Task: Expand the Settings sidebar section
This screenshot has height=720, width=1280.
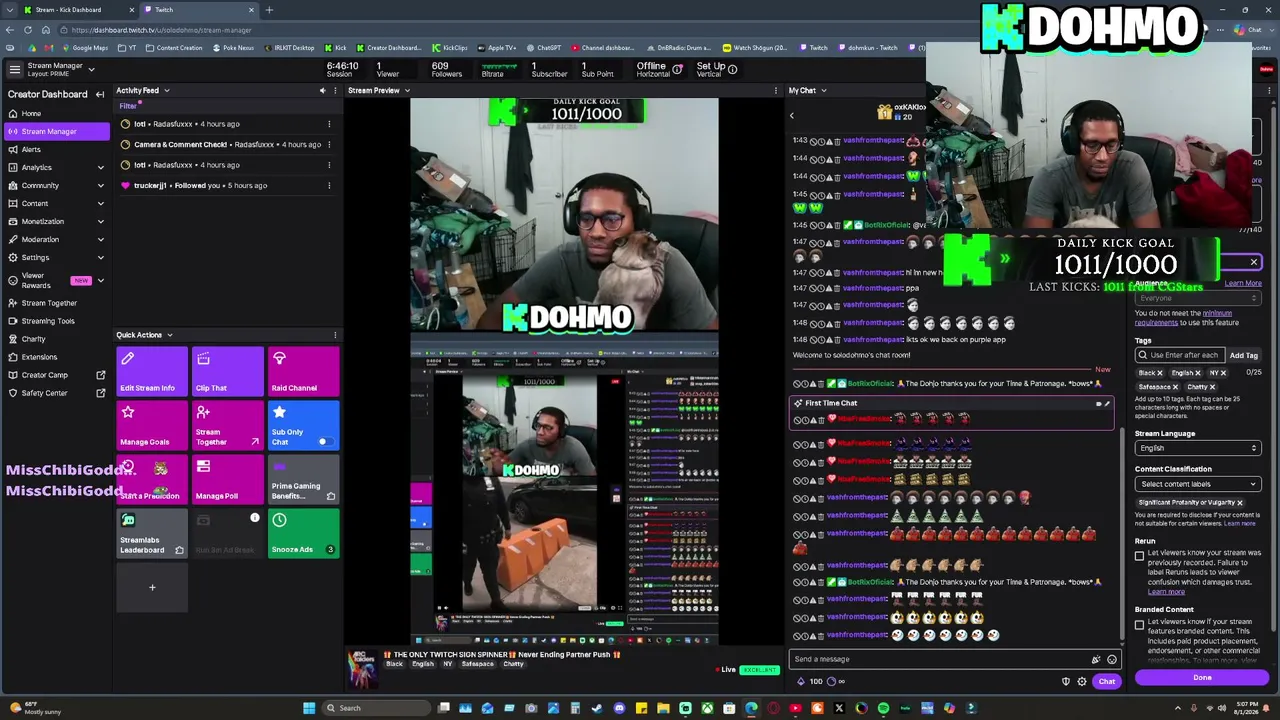Action: [100, 257]
